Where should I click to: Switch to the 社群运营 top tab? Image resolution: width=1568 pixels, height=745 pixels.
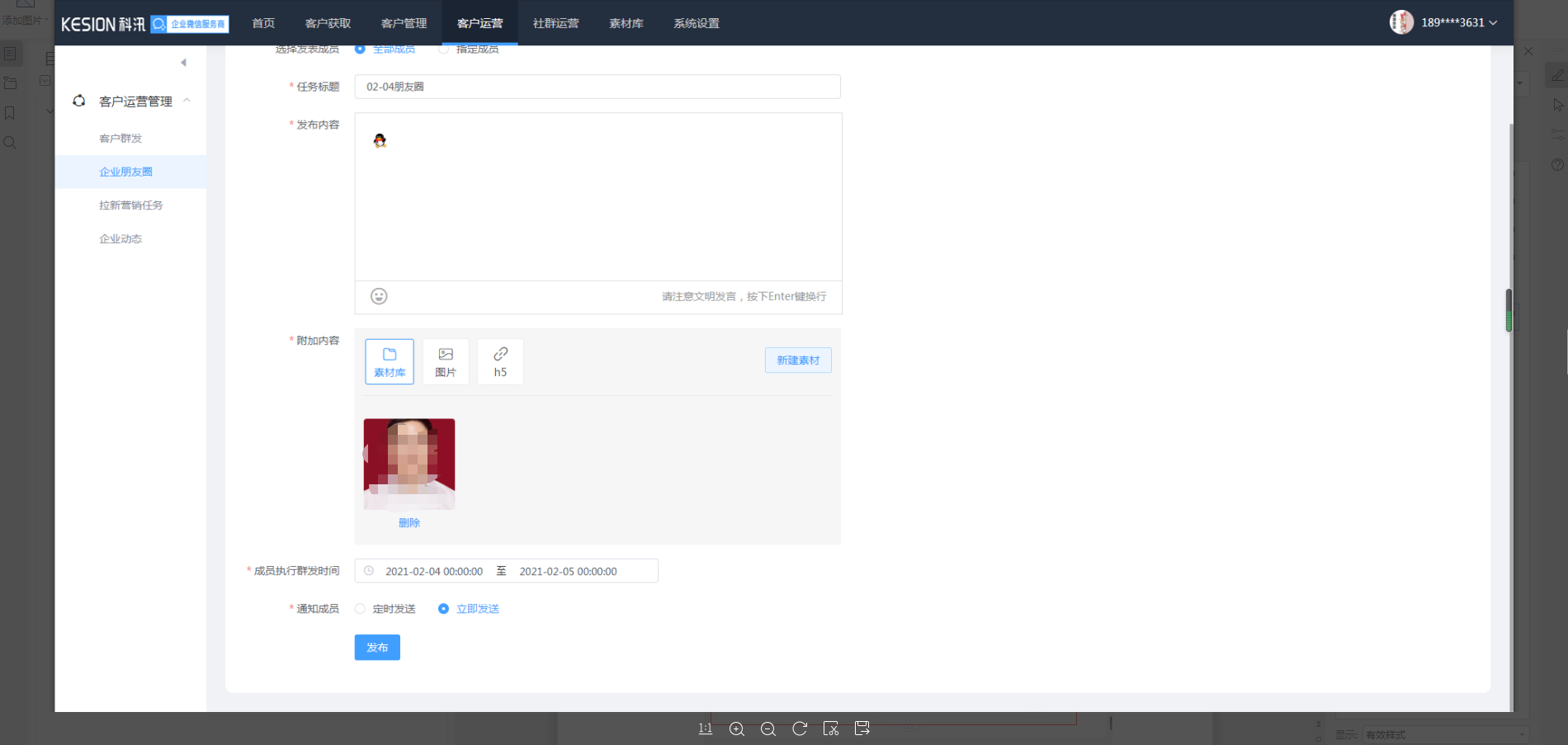(555, 23)
